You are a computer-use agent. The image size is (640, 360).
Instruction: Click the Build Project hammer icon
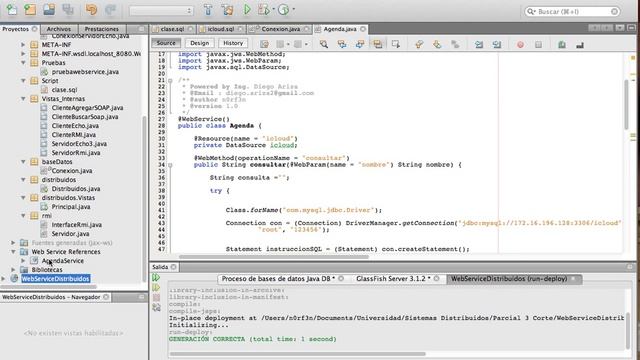[208, 10]
